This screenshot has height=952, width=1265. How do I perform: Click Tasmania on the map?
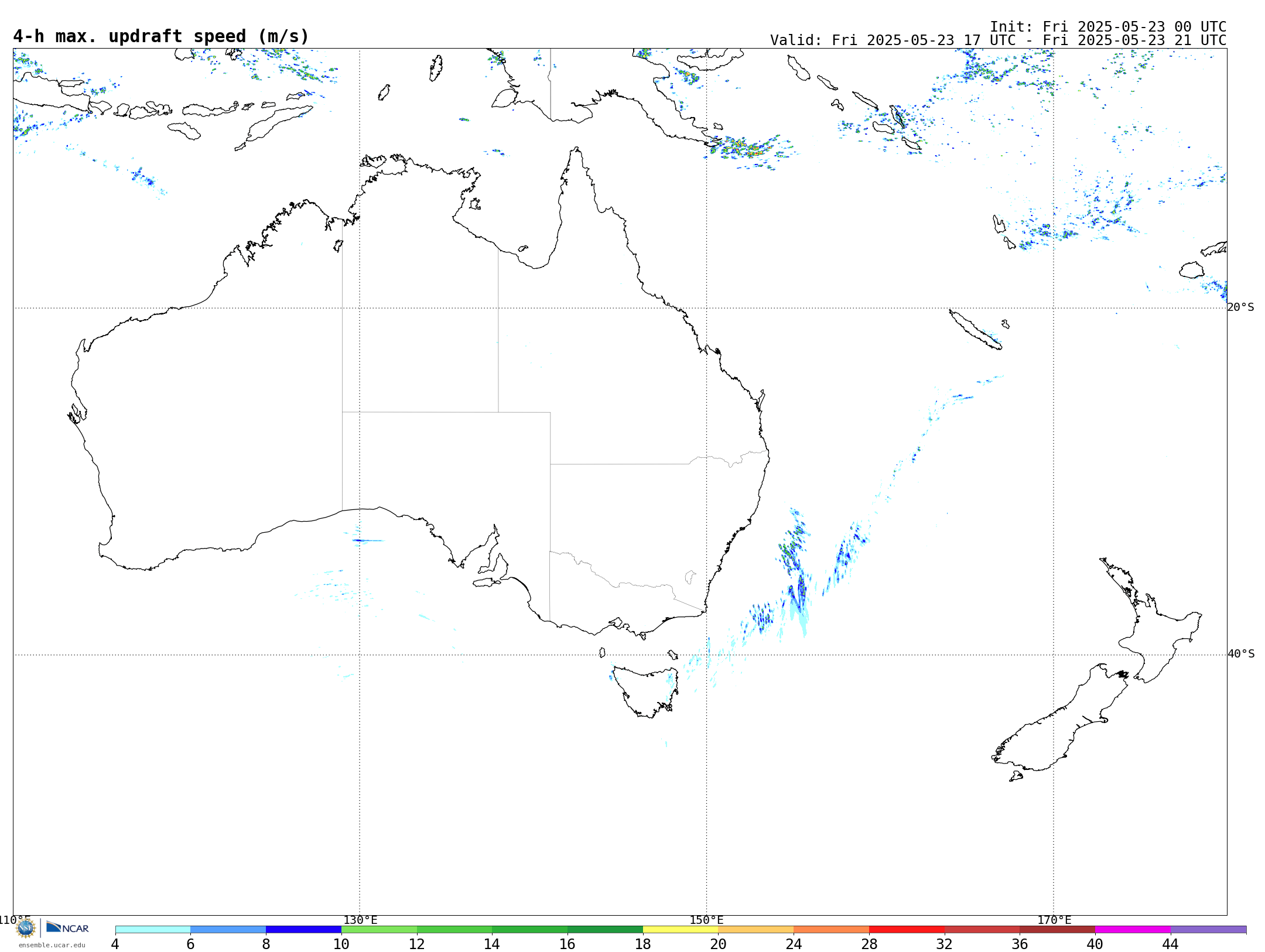click(x=646, y=691)
